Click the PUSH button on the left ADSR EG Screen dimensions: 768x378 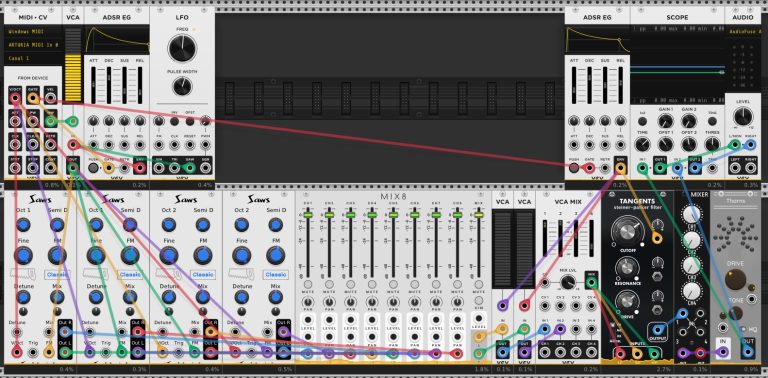click(93, 168)
